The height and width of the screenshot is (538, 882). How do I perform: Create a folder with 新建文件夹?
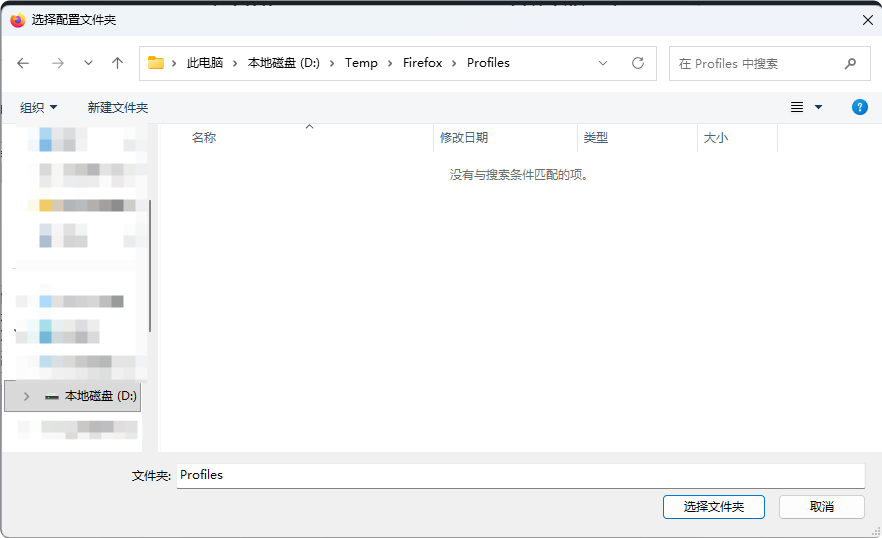point(118,107)
